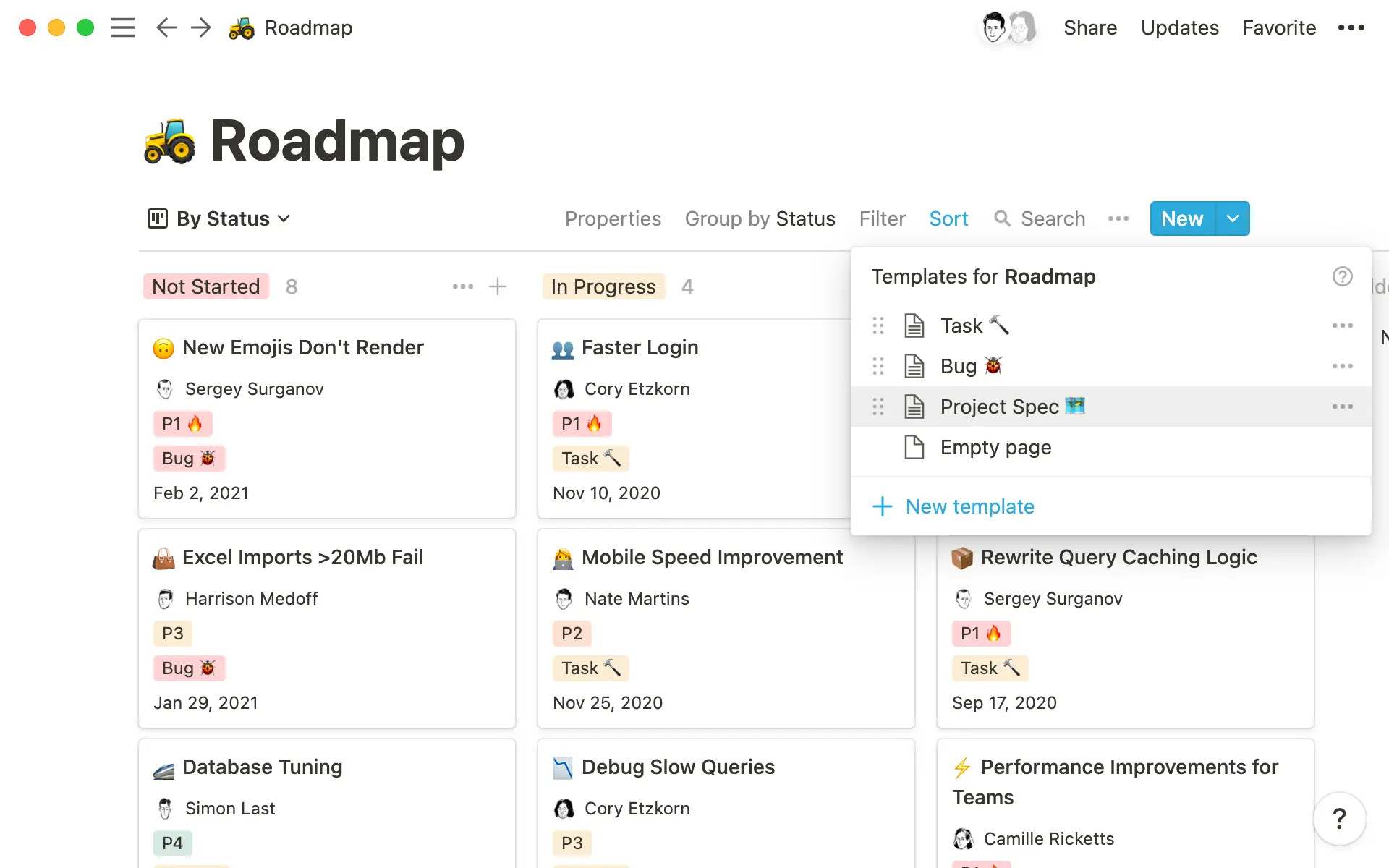Click the tractor emoji page icon
The height and width of the screenshot is (868, 1389).
[x=241, y=27]
